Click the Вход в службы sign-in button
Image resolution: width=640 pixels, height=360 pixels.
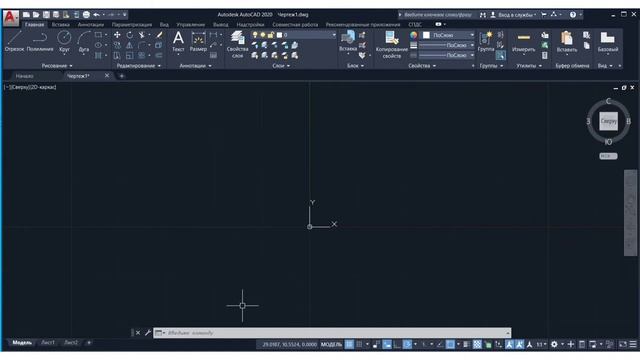[x=513, y=15]
